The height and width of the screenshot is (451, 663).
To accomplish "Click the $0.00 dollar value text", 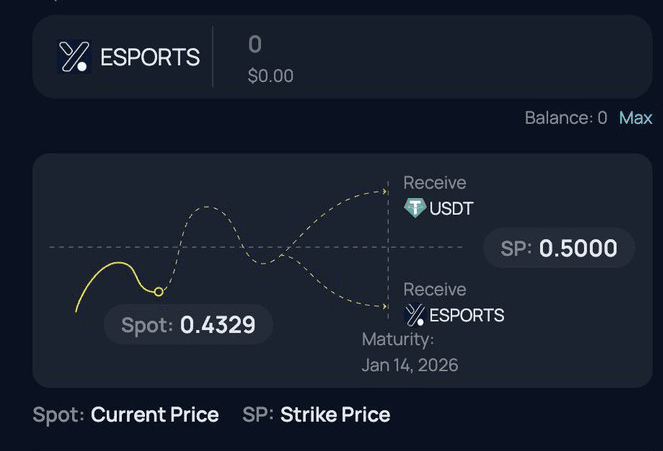I will click(271, 76).
